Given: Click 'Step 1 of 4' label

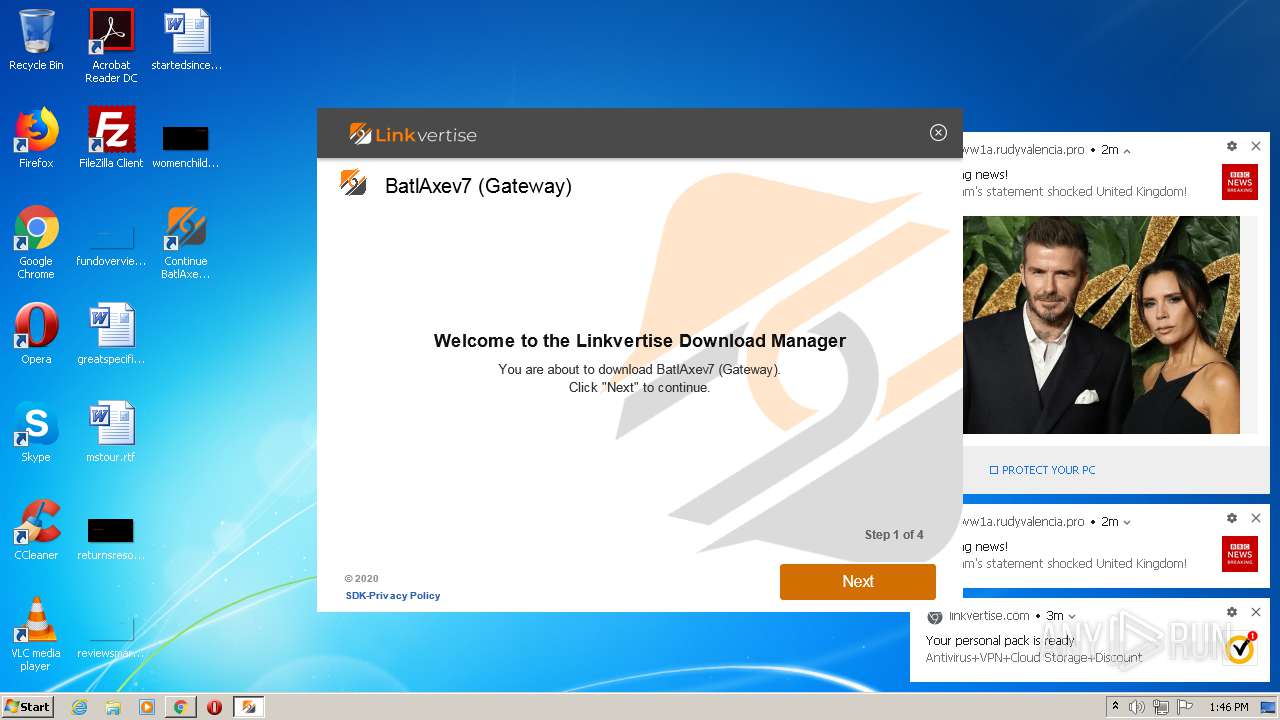Looking at the screenshot, I should tap(894, 535).
